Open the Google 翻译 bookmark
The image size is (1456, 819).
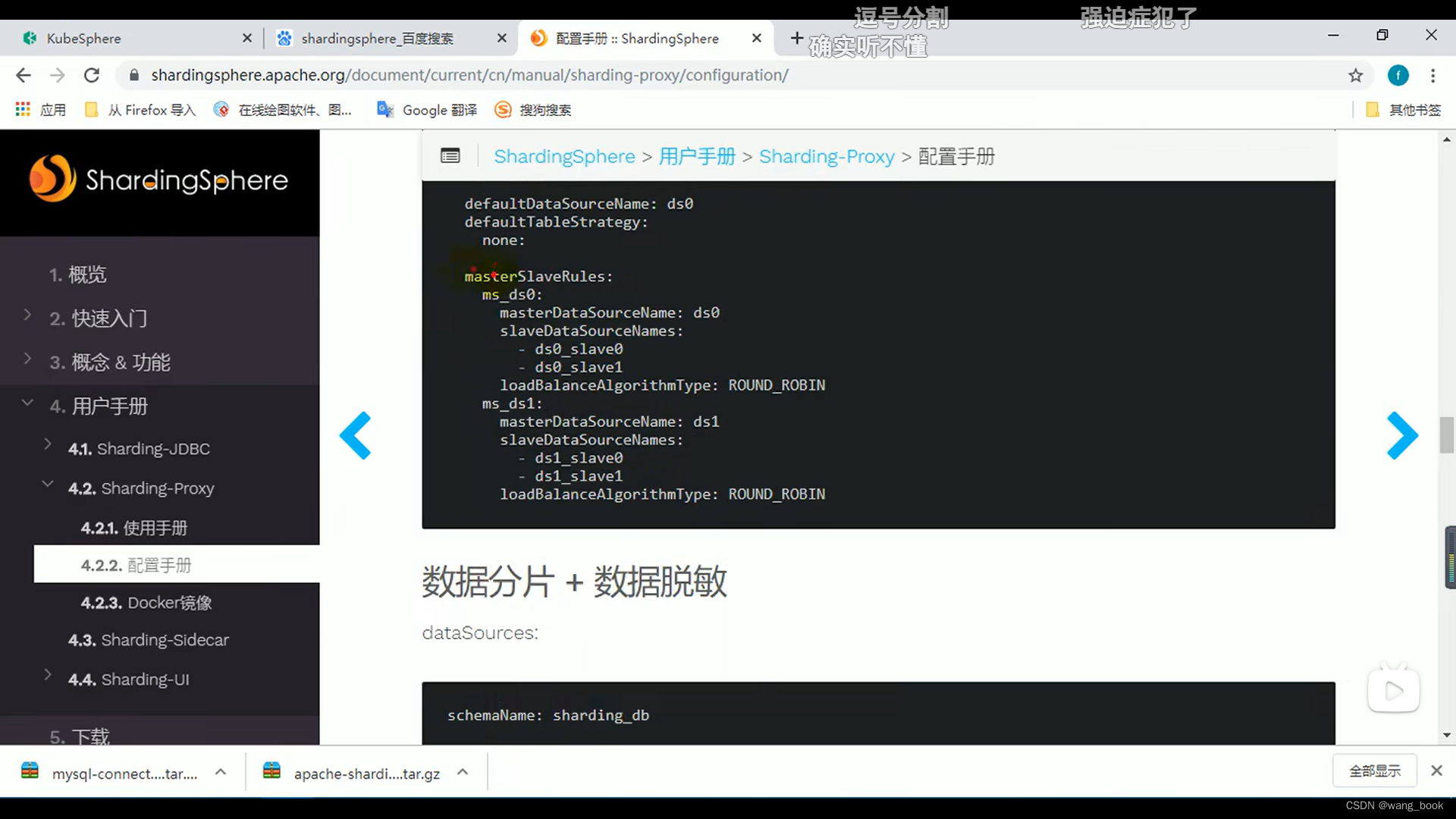click(427, 110)
